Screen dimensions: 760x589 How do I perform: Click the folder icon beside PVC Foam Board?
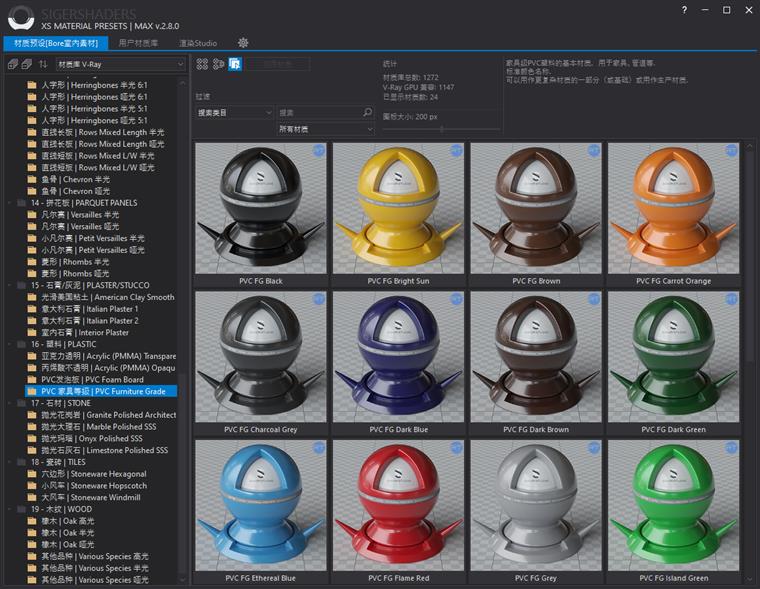pyautogui.click(x=32, y=380)
